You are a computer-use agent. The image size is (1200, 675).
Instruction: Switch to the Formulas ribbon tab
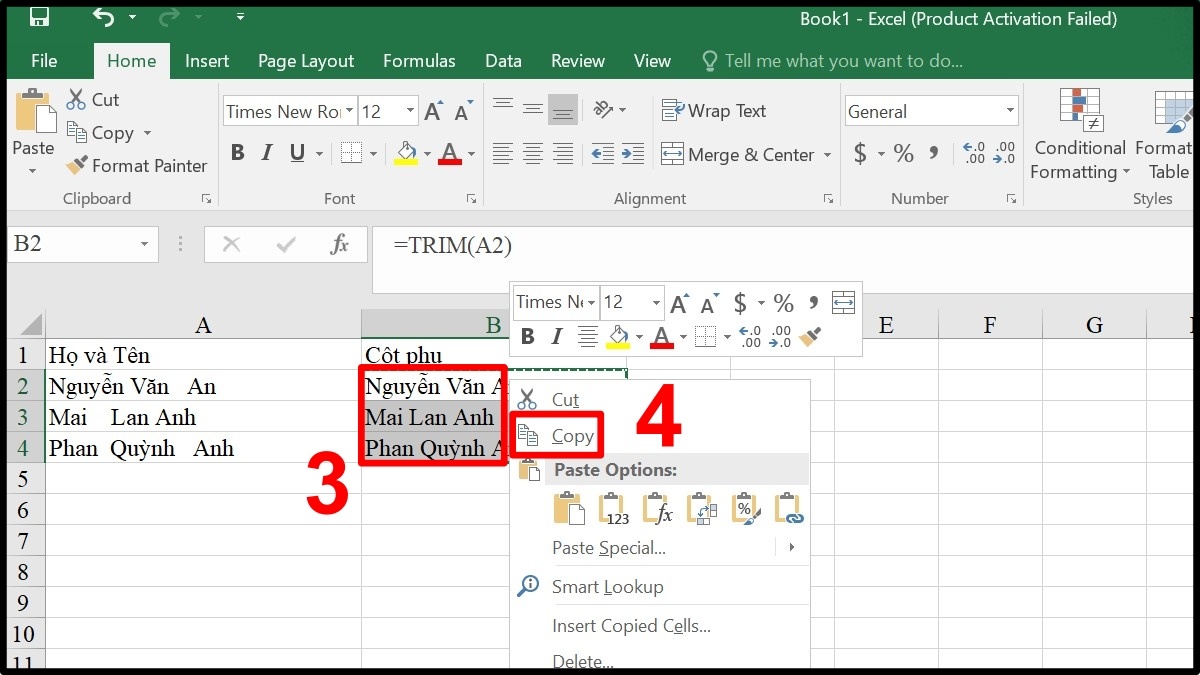[419, 61]
